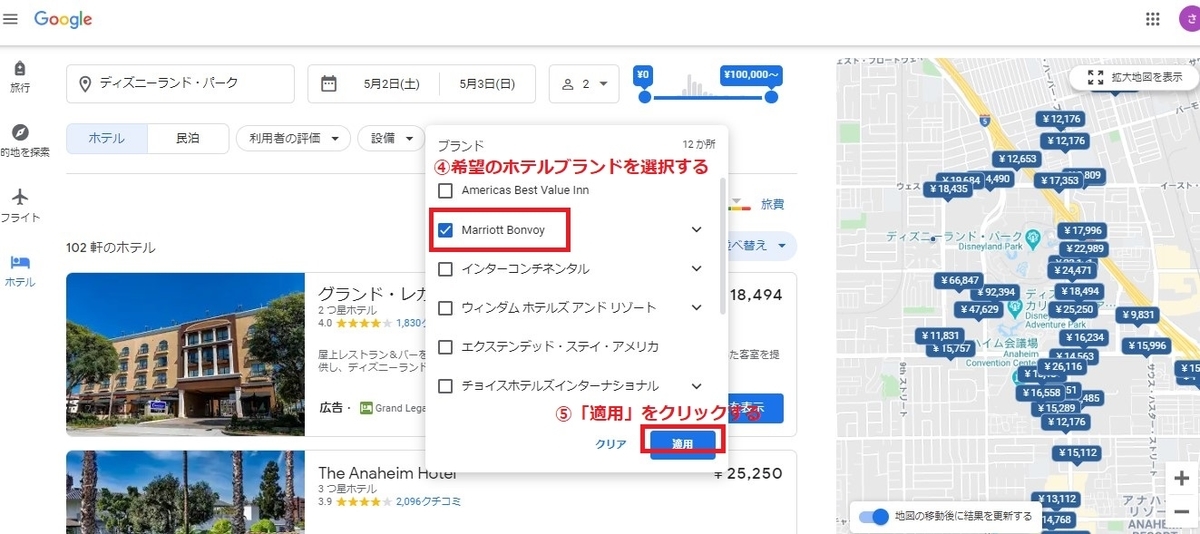Click the minimum price slider handle ¥0
The image size is (1200, 534).
tap(644, 97)
